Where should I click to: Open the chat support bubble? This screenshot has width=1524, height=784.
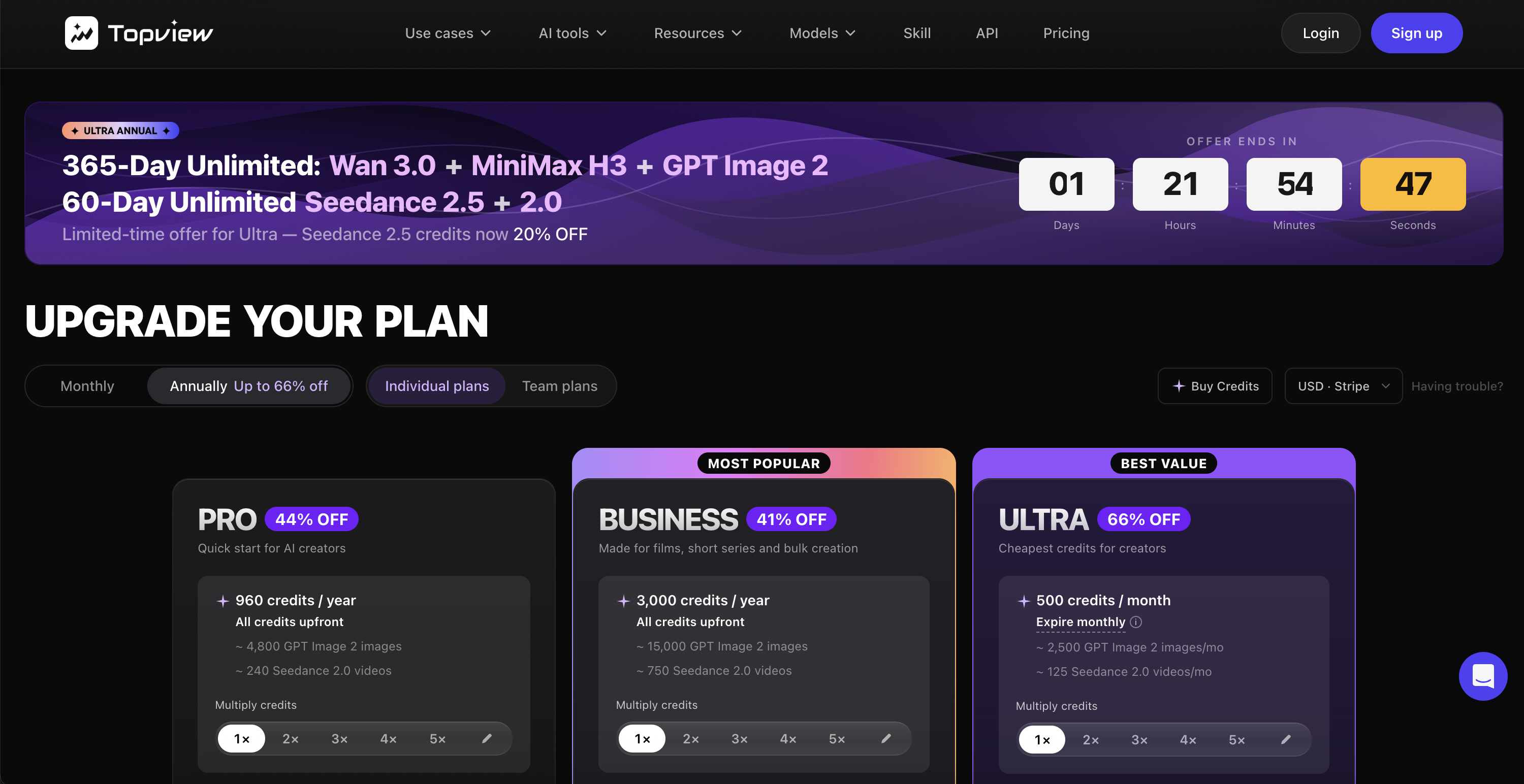coord(1482,676)
